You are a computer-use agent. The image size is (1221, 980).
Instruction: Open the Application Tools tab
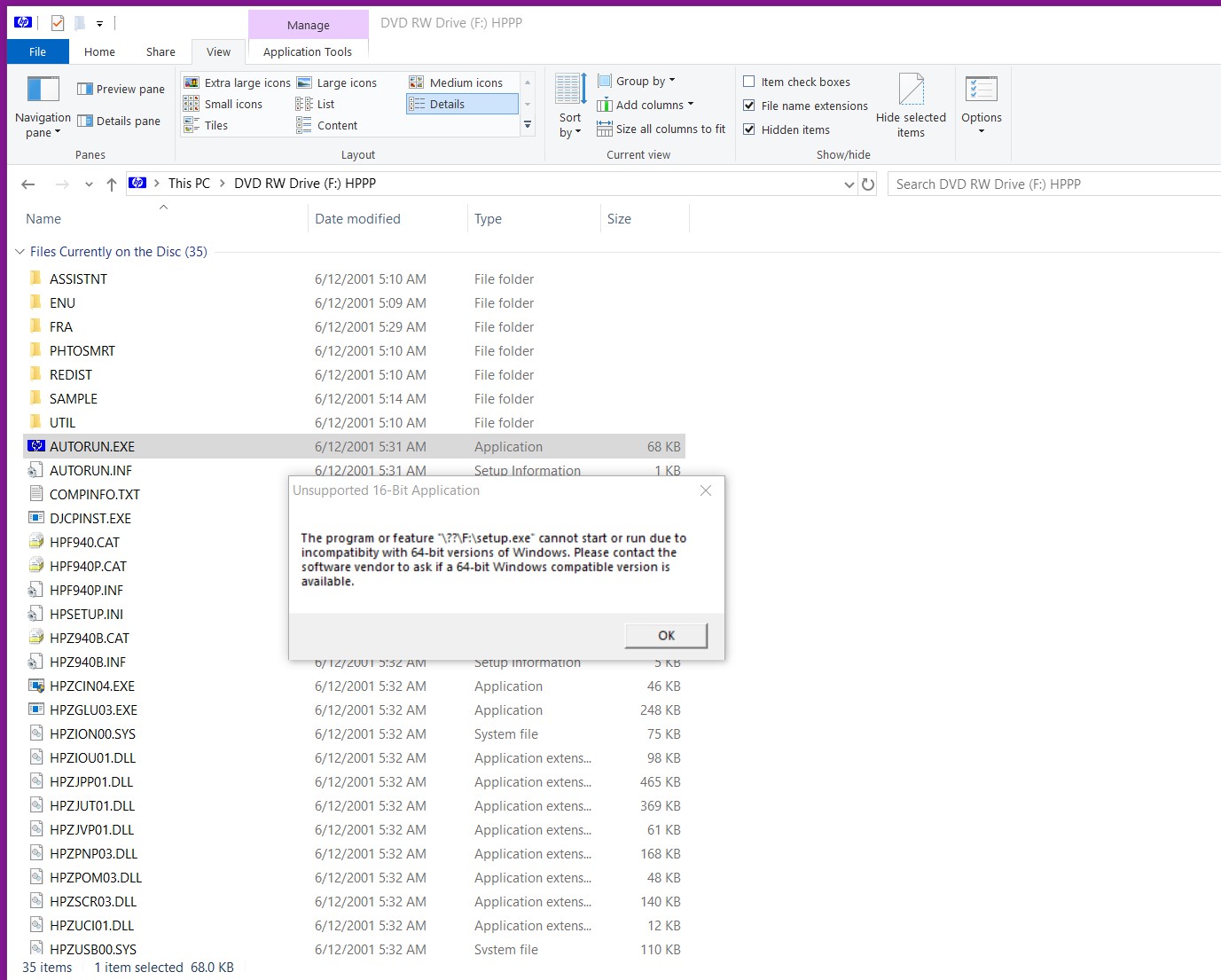pyautogui.click(x=308, y=51)
